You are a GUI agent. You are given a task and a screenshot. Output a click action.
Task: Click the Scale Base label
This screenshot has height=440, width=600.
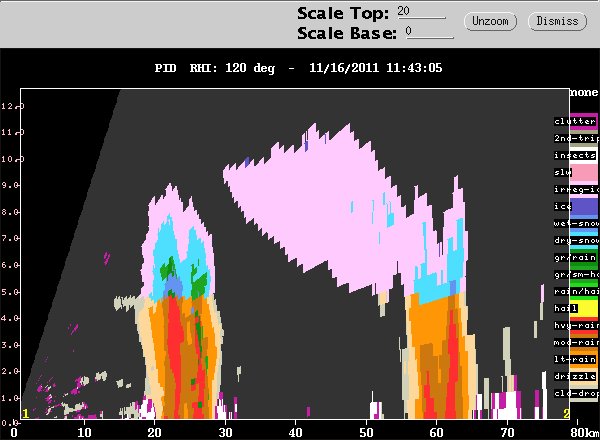point(347,33)
